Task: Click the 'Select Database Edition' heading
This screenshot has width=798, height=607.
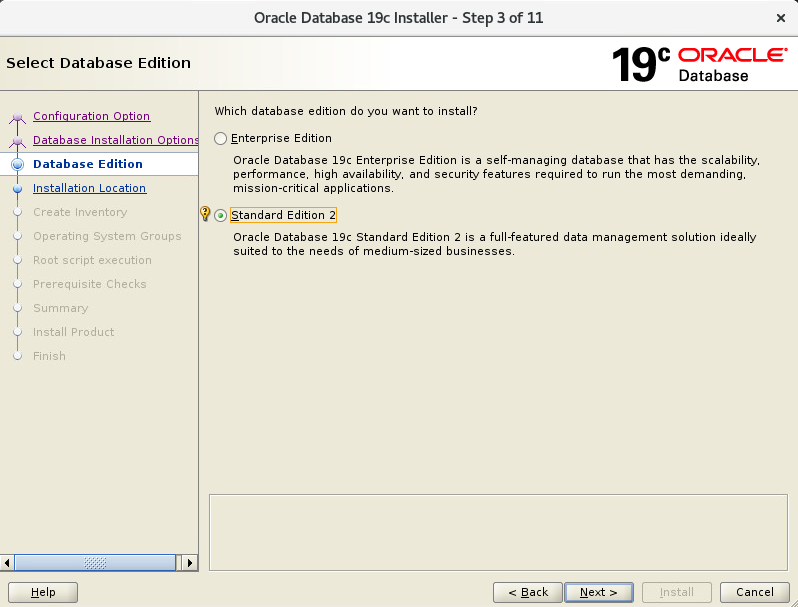Action: [98, 63]
